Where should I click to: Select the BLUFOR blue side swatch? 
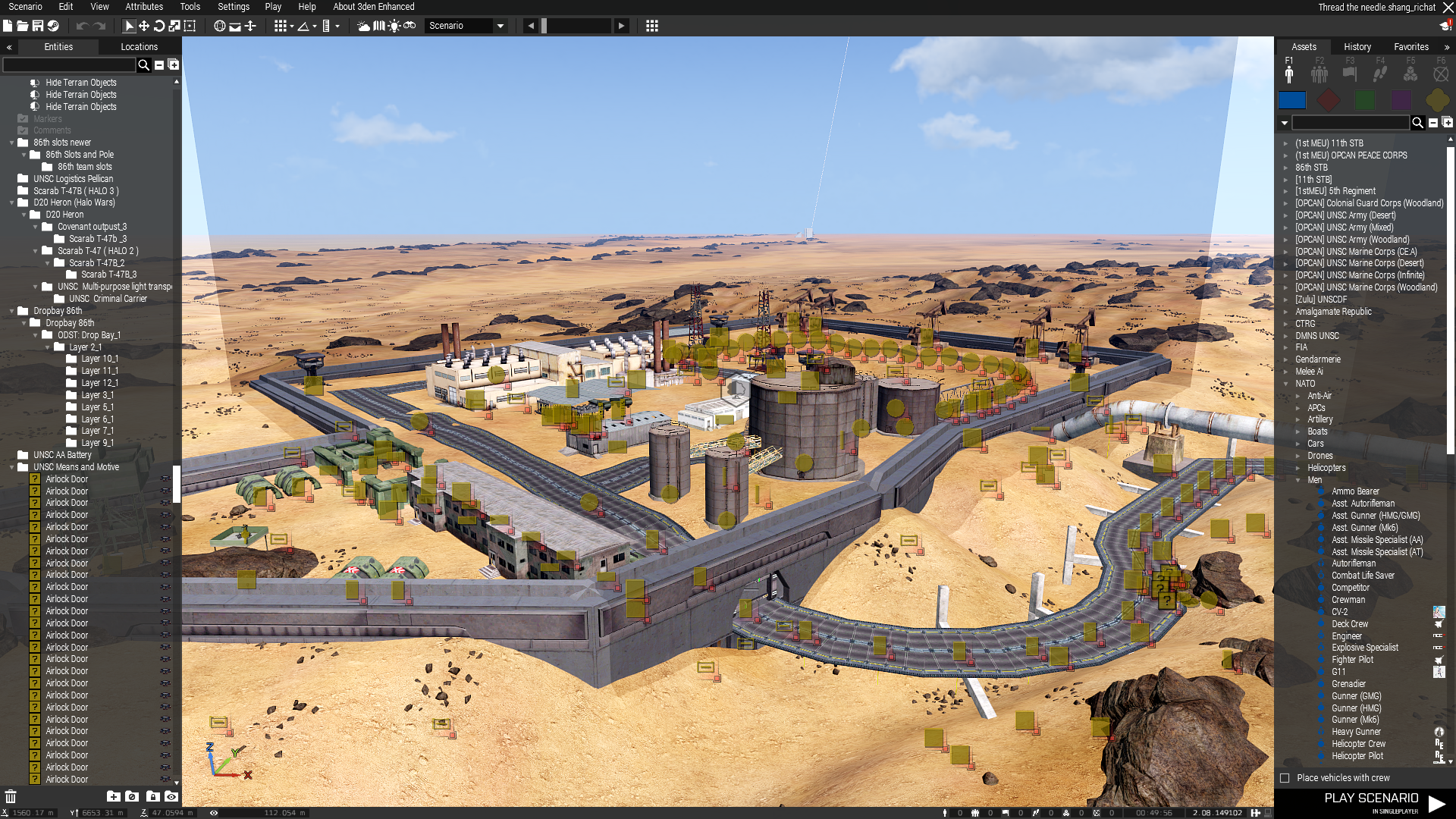tap(1292, 100)
